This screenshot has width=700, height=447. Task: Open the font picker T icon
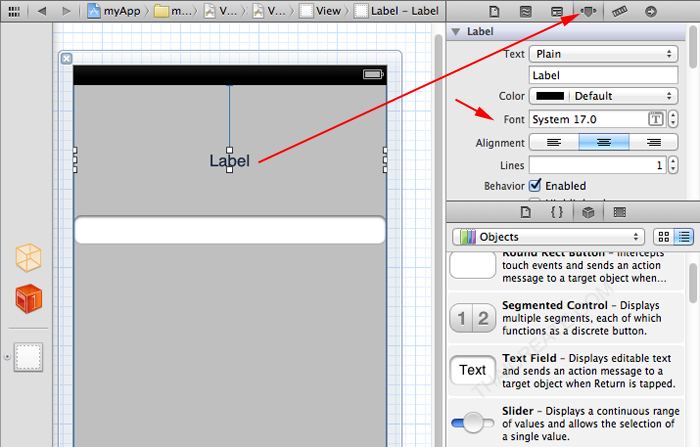tap(655, 119)
